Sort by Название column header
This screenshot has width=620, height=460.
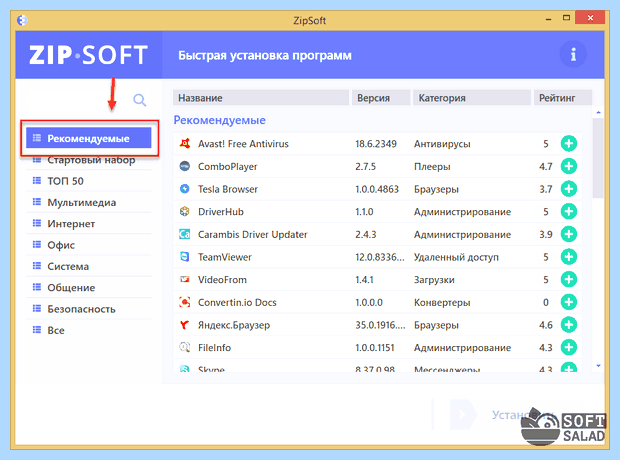(x=261, y=98)
